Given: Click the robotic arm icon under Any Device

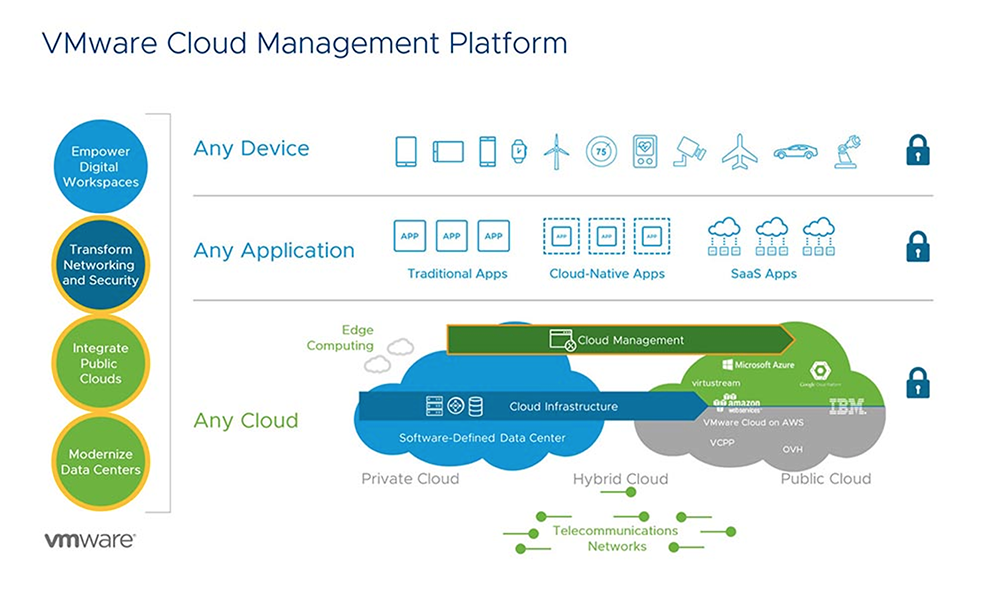Looking at the screenshot, I should 848,149.
